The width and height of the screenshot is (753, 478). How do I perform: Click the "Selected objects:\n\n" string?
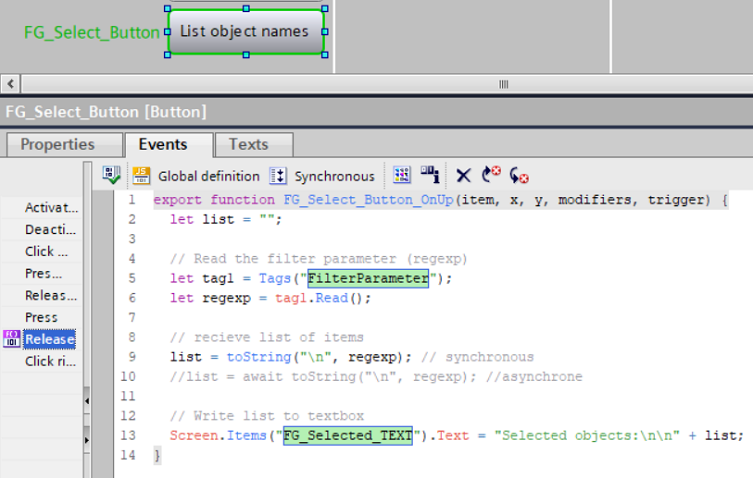(x=587, y=436)
